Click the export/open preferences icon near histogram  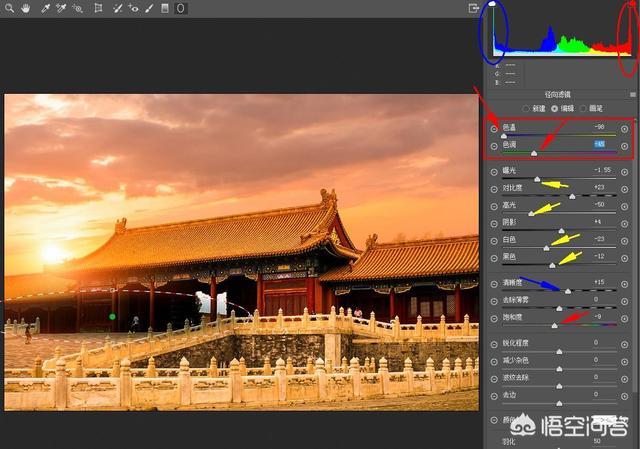click(473, 8)
